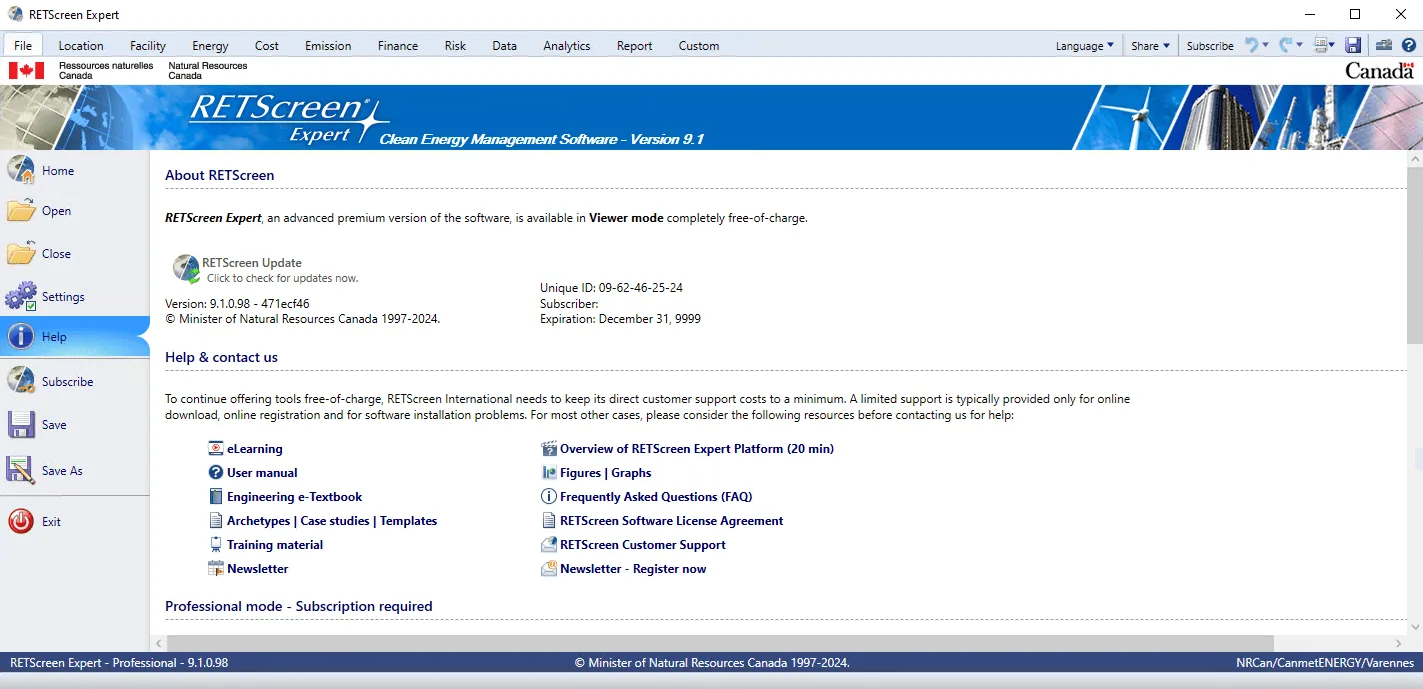1423x689 pixels.
Task: Open Settings with the gears icon
Action: (x=21, y=297)
